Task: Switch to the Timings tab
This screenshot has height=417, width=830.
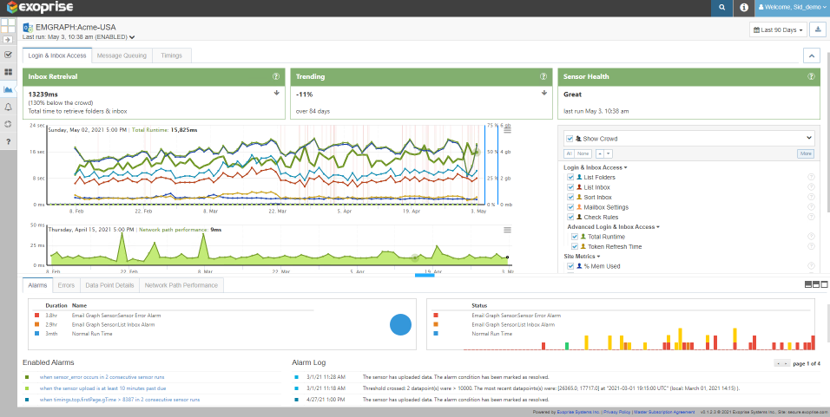Action: (172, 56)
